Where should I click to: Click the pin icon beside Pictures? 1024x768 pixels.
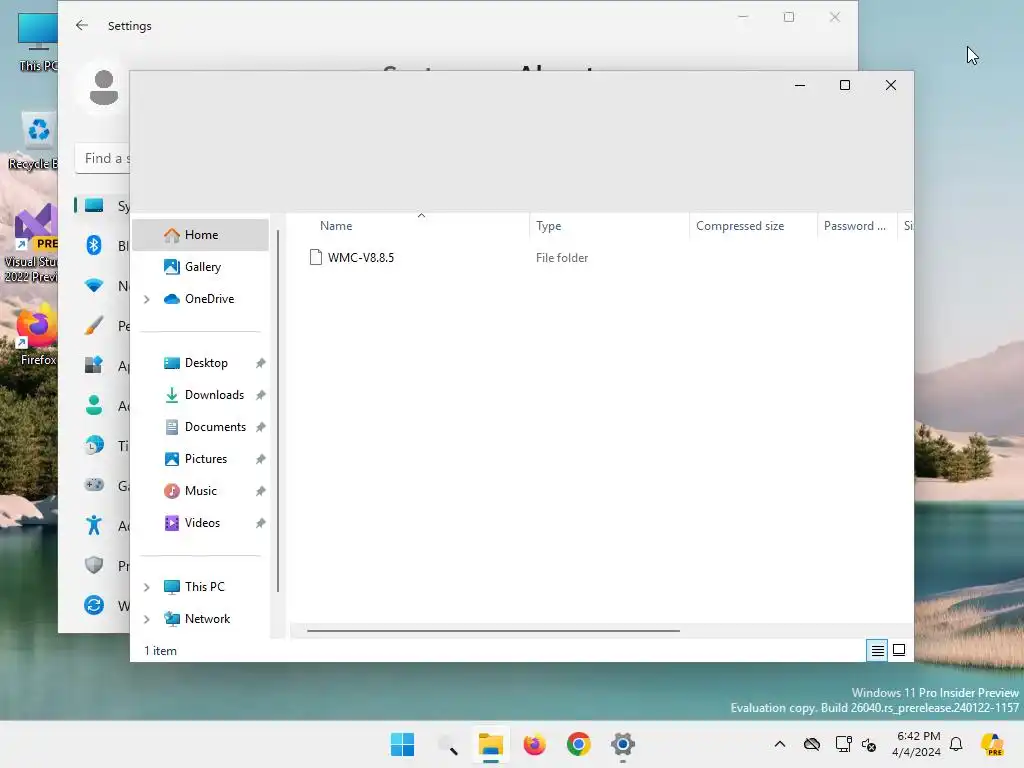point(261,459)
